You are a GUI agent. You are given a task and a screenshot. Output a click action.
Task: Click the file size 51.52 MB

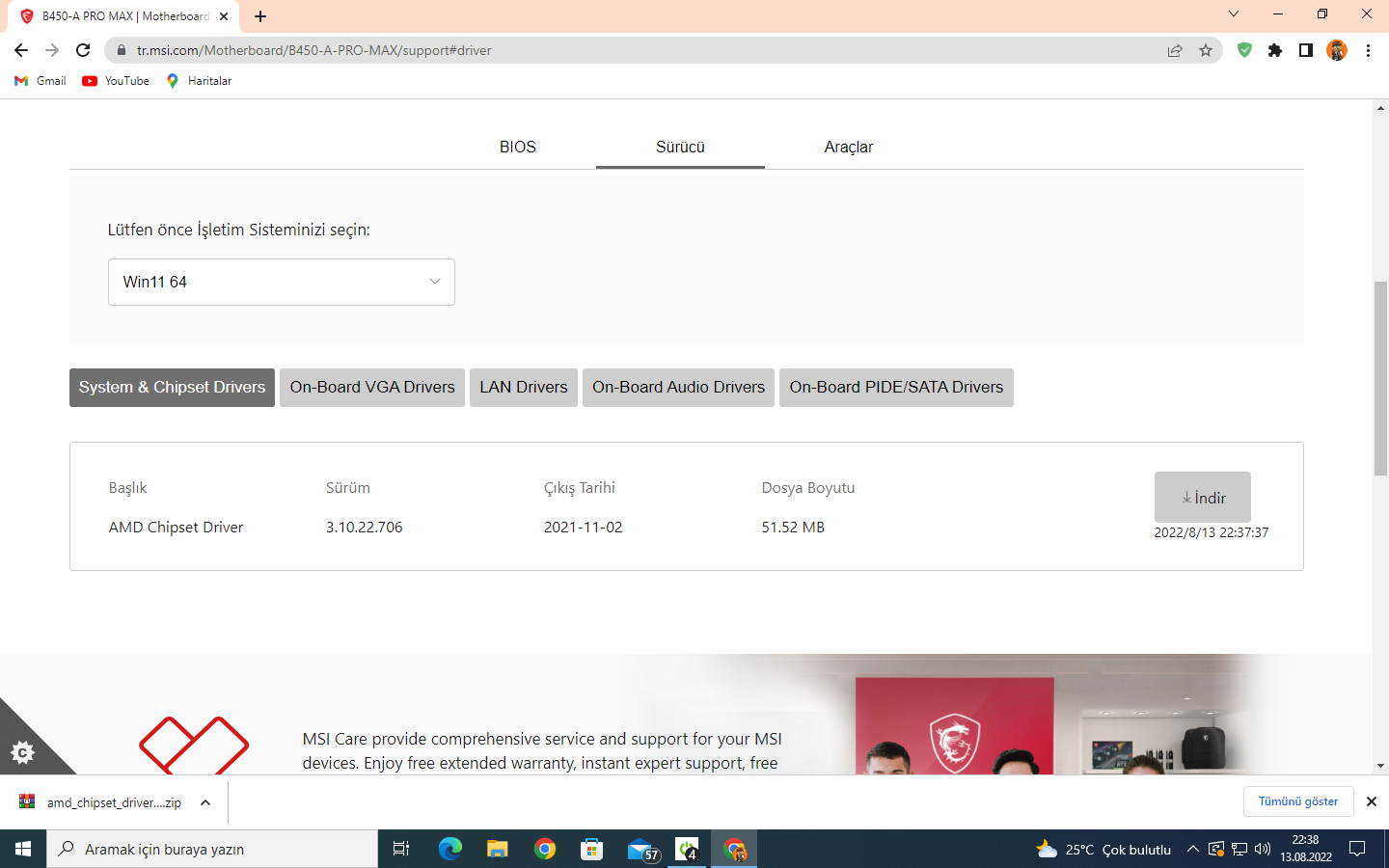[x=793, y=528]
